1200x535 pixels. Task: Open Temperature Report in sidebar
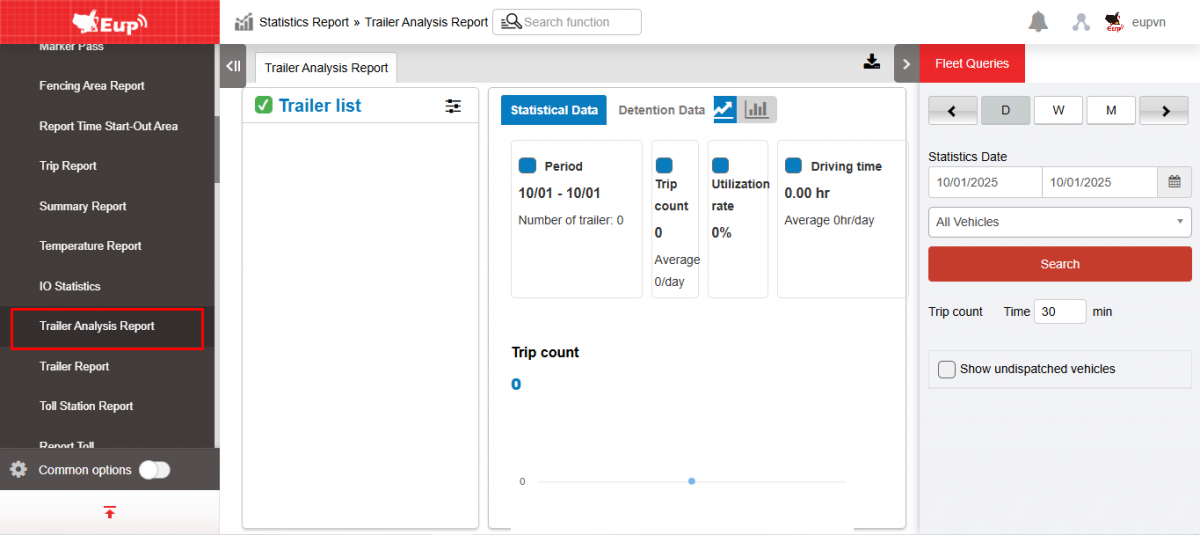90,246
